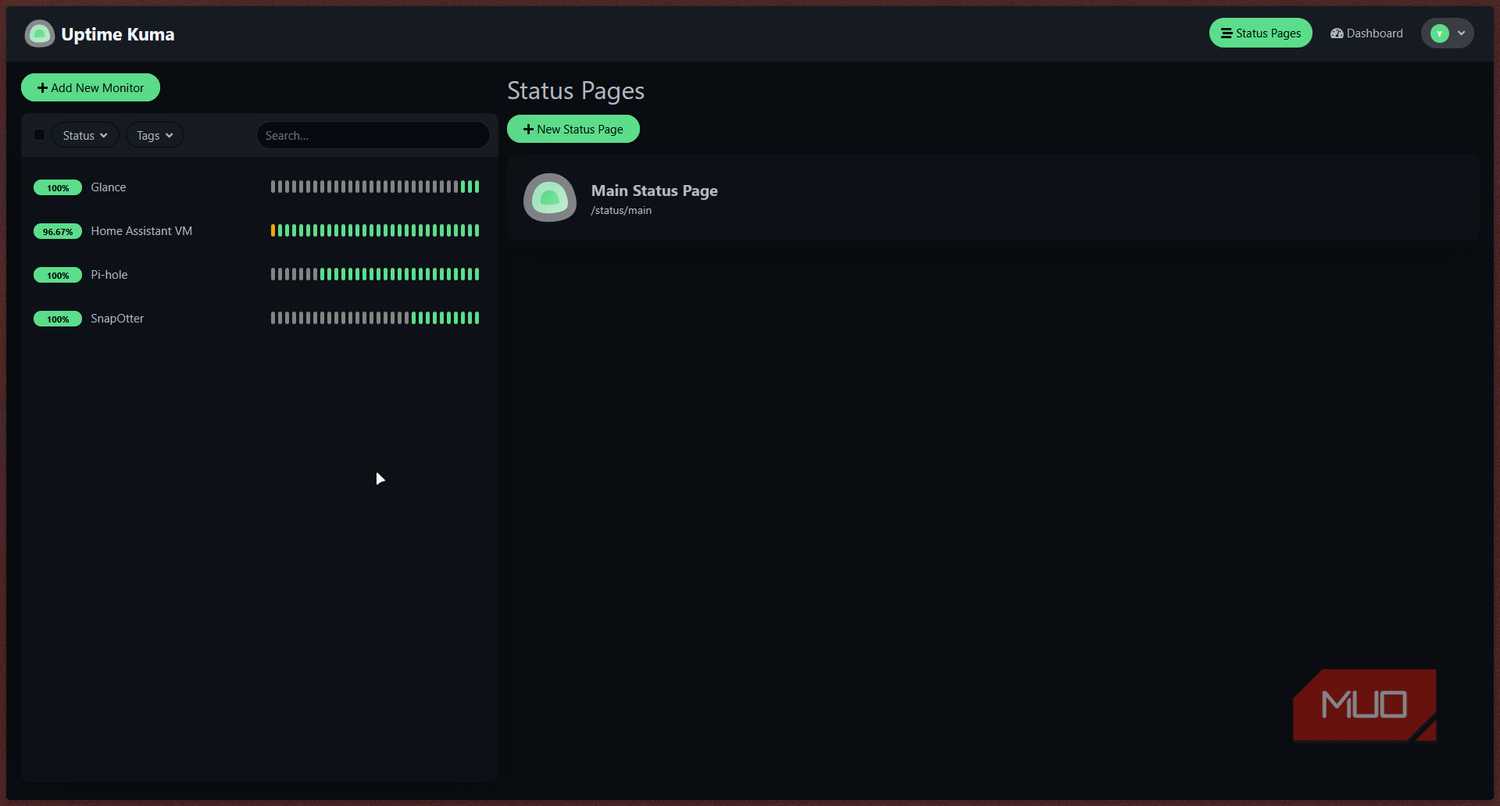Open the Status Pages tab in header
This screenshot has height=806, width=1500.
click(x=1260, y=33)
